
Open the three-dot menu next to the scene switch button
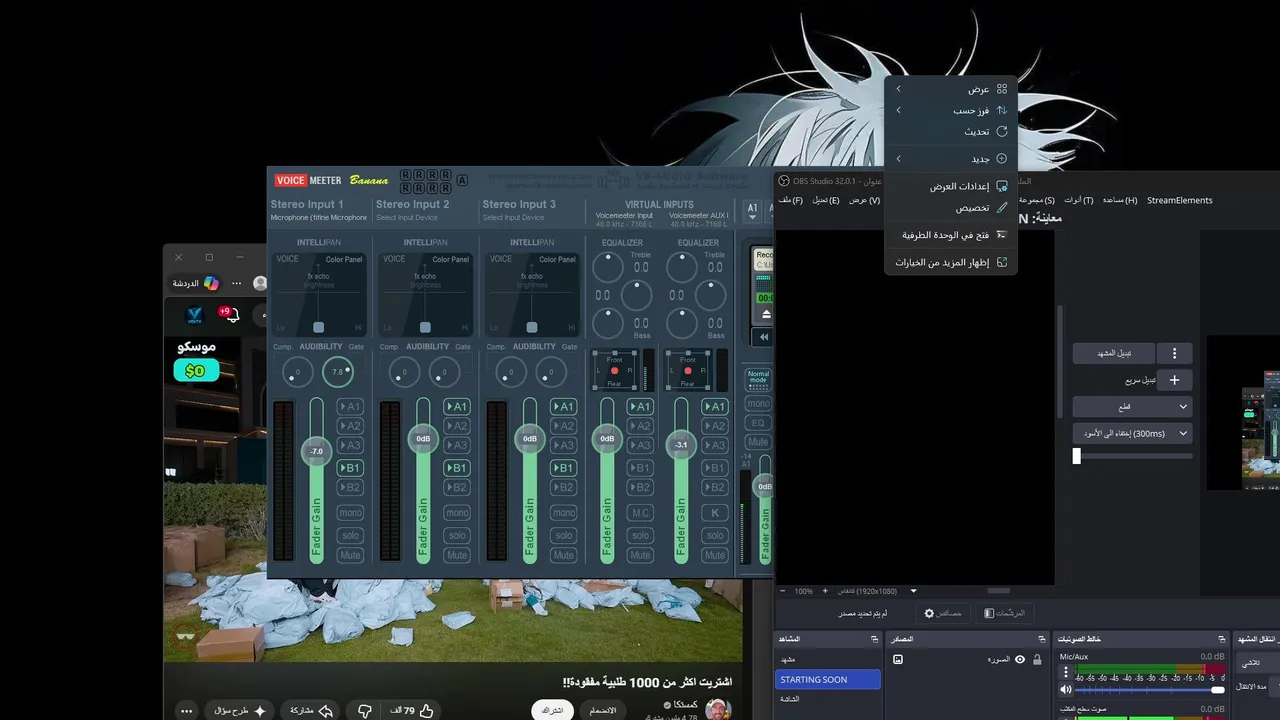(x=1174, y=353)
